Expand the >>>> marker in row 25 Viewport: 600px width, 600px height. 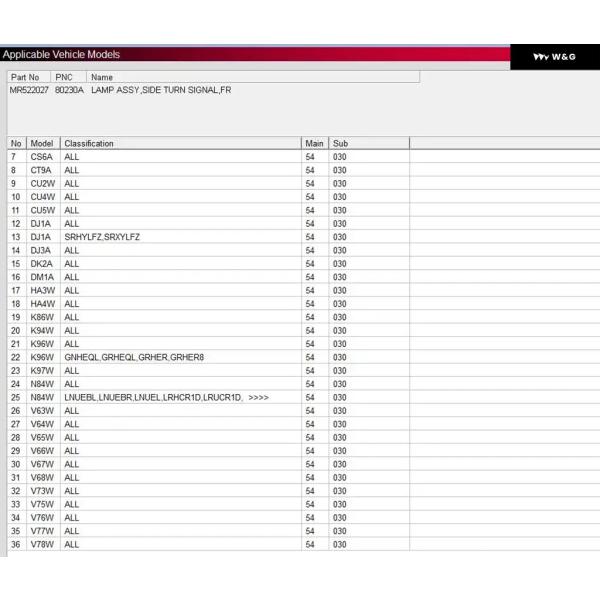(x=258, y=398)
